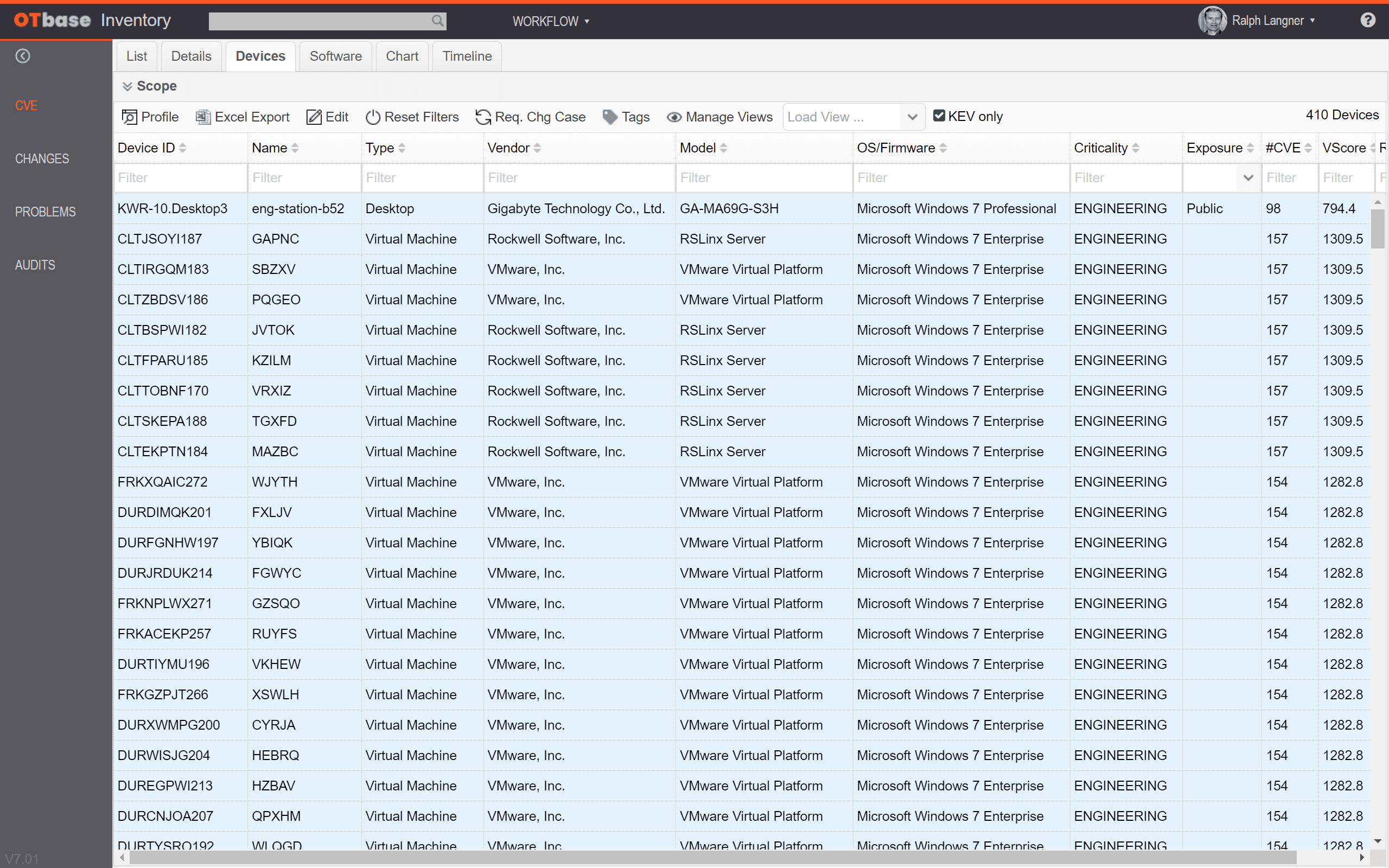The height and width of the screenshot is (868, 1389).
Task: Click the #CVE filter field
Action: pyautogui.click(x=1290, y=178)
